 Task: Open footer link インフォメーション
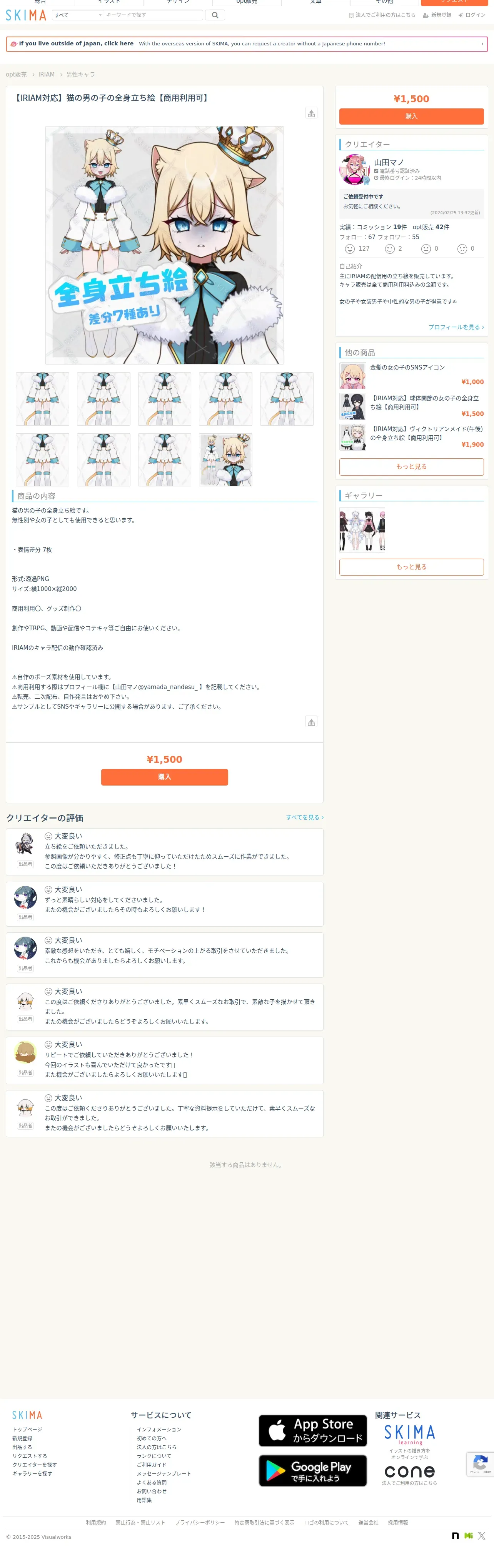tap(159, 1430)
